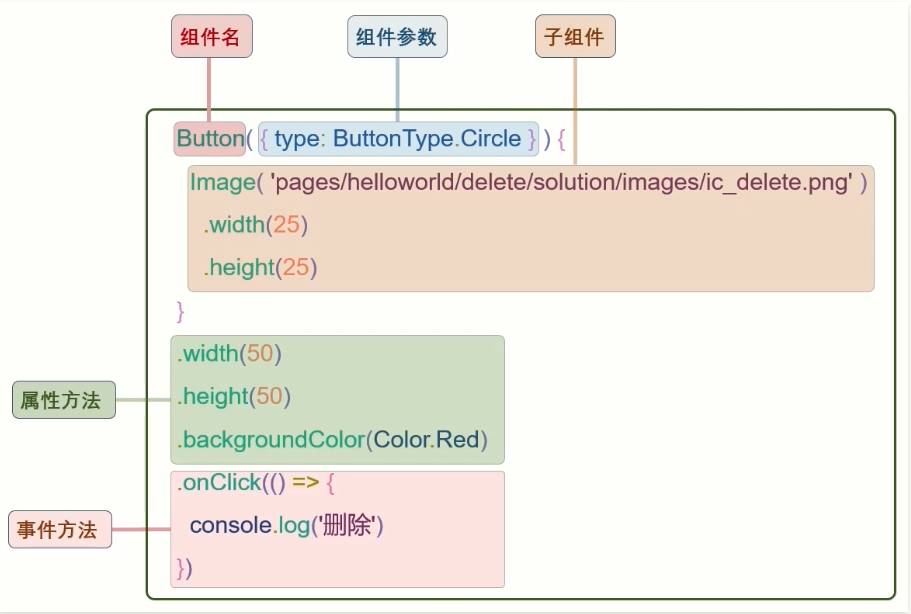Screen dimensions: 911x614
Task: Click the 组件参数 label box
Action: (397, 38)
